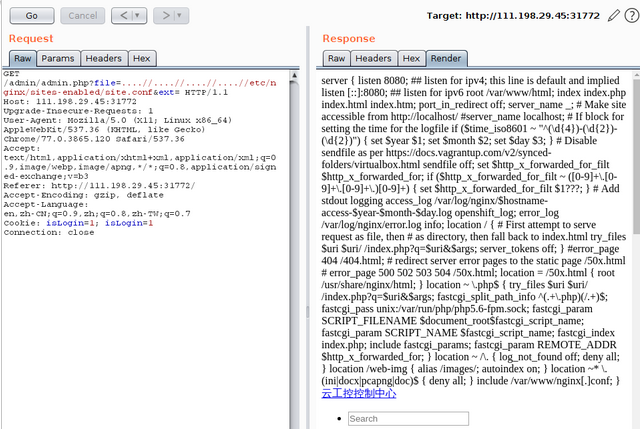Open the forward history dropdown arrow
The height and width of the screenshot is (433, 640).
181,16
